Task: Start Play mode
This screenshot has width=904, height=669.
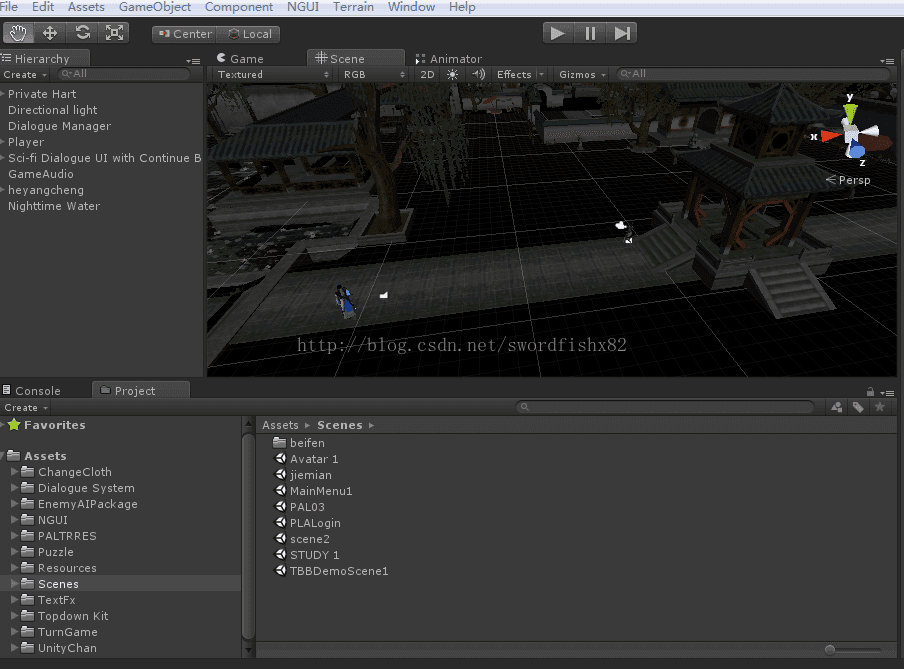Action: click(x=558, y=33)
